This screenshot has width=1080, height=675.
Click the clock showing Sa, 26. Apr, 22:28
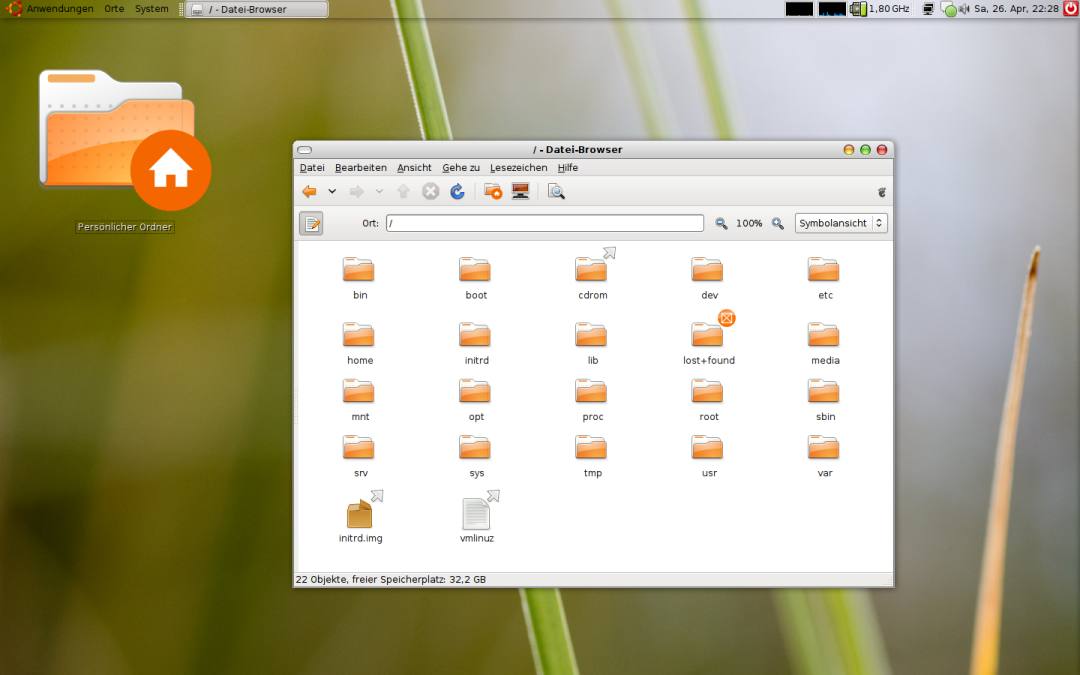tap(1016, 9)
